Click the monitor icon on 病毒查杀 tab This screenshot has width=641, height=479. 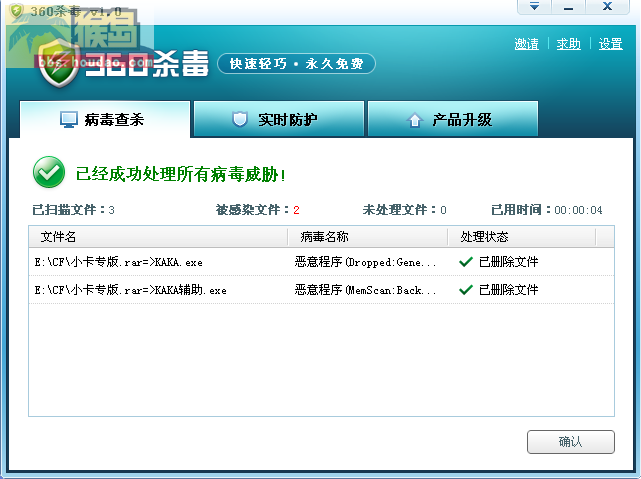tap(69, 119)
